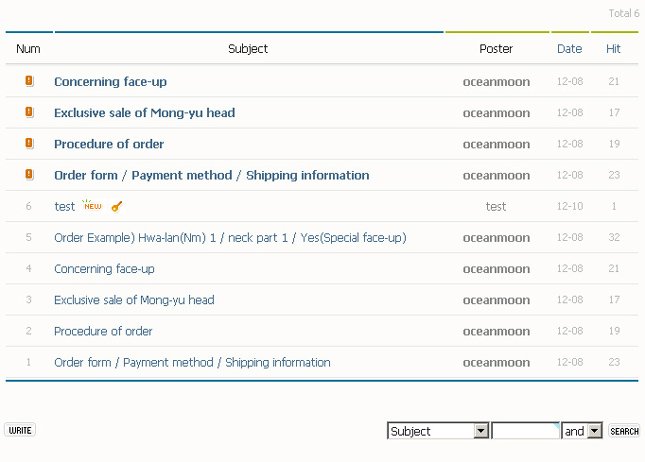Open post number 1 "Order form / Payment method"
The image size is (645, 462).
click(x=192, y=362)
